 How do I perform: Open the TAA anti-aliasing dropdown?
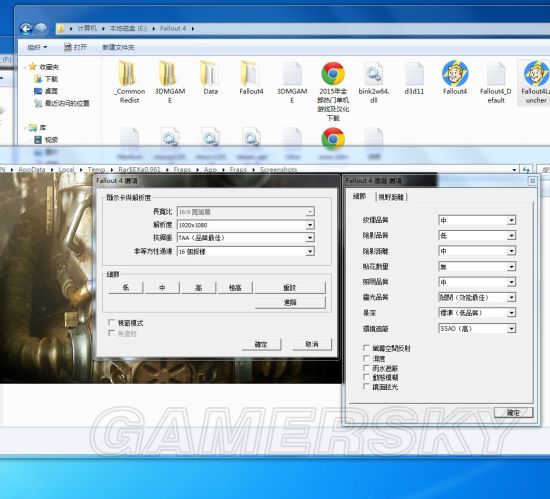246,238
